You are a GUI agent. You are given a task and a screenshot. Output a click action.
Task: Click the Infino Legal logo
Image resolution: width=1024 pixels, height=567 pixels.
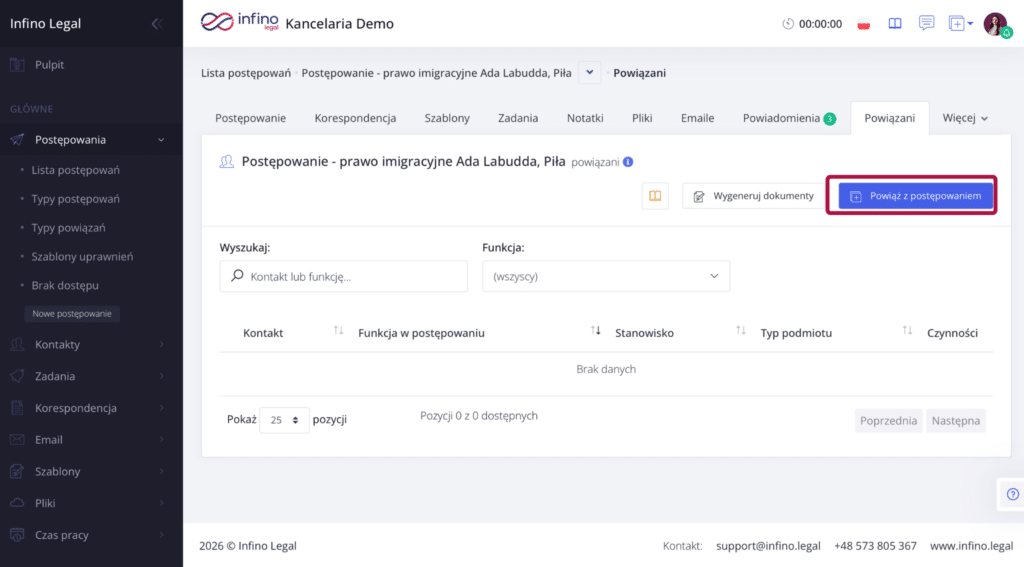[x=240, y=22]
